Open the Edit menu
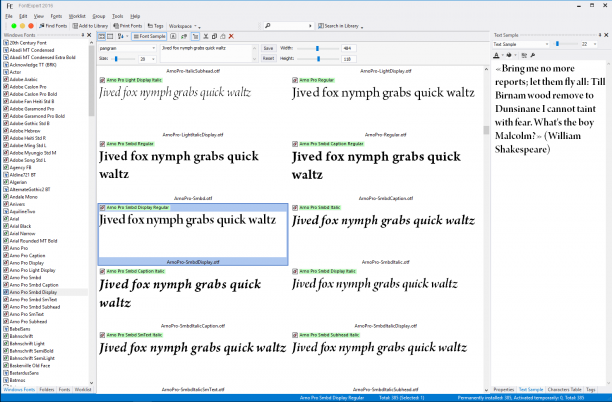The width and height of the screenshot is (612, 402). click(x=23, y=16)
